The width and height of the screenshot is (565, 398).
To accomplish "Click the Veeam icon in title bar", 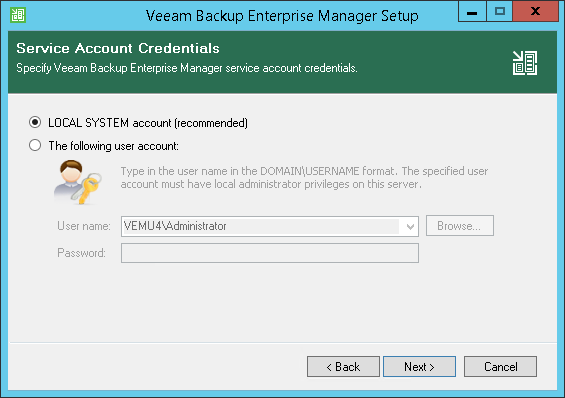I will (x=18, y=15).
